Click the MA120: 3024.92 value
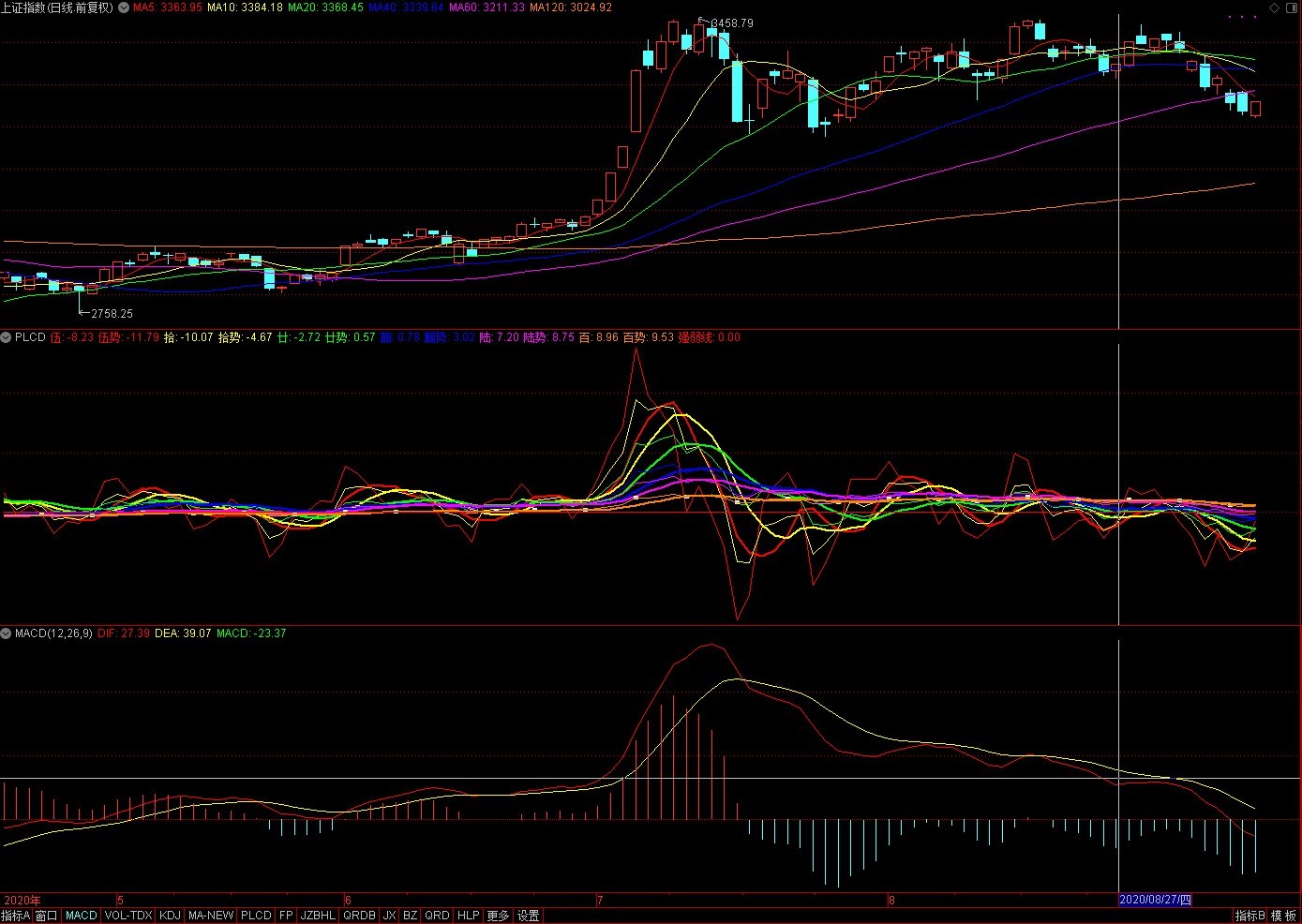The image size is (1302, 924). tap(571, 7)
